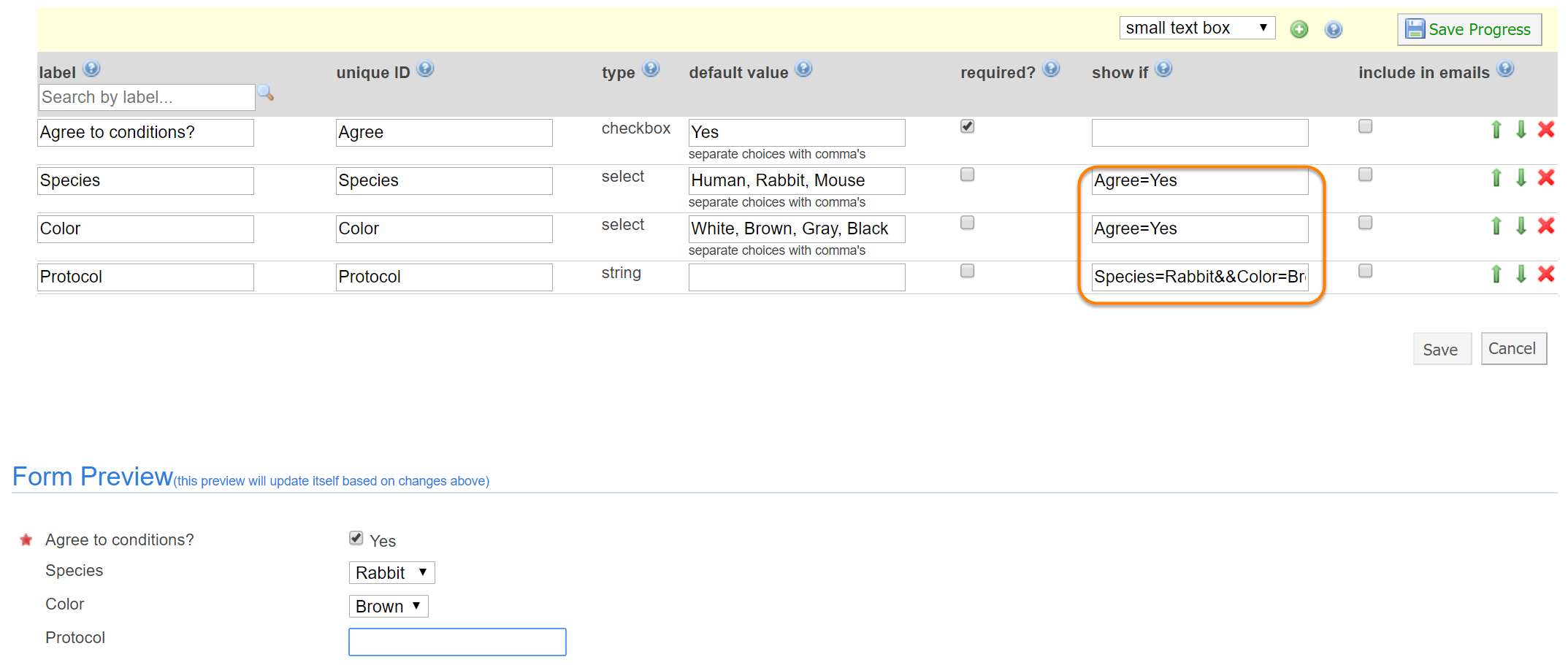Image resolution: width=1568 pixels, height=665 pixels.
Task: Click the search magnifier icon by label
Action: [266, 93]
